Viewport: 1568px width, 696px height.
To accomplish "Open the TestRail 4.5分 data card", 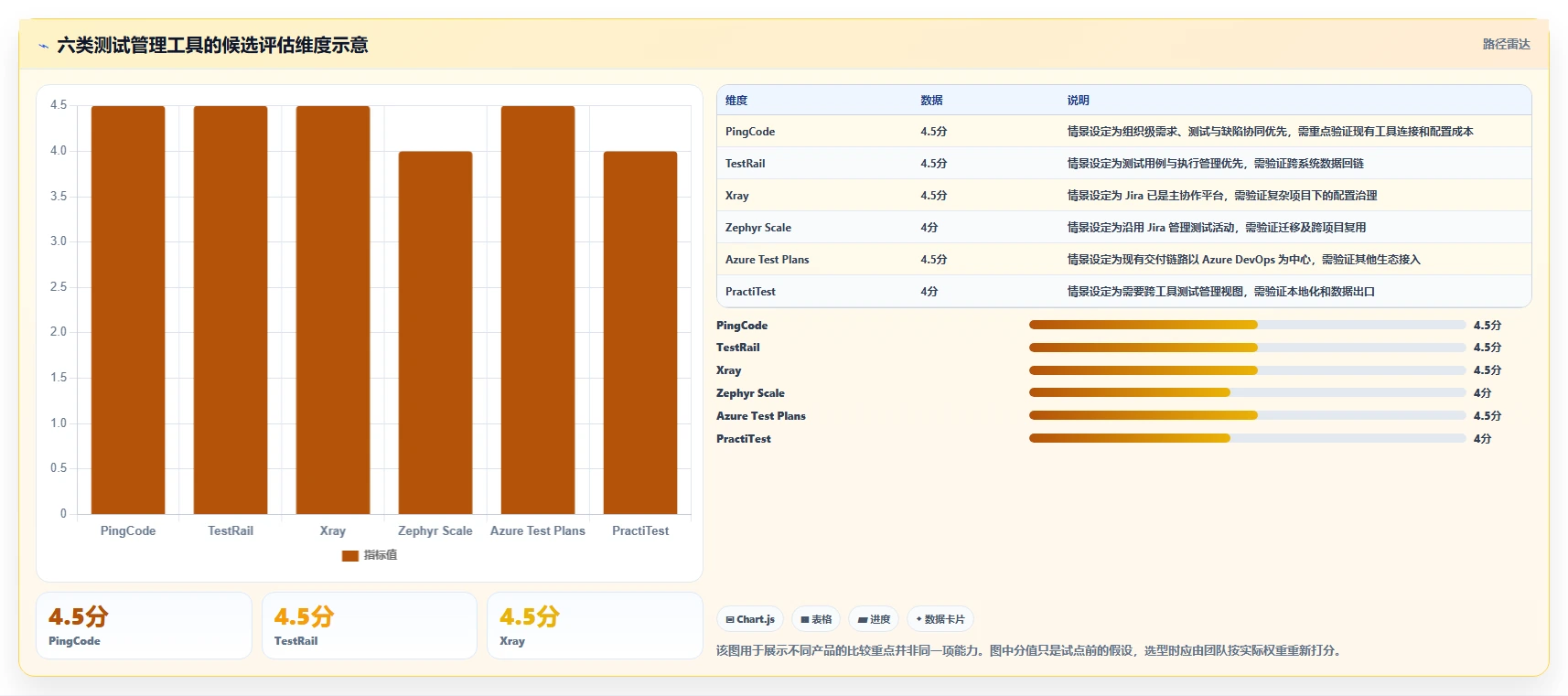I will [x=370, y=626].
